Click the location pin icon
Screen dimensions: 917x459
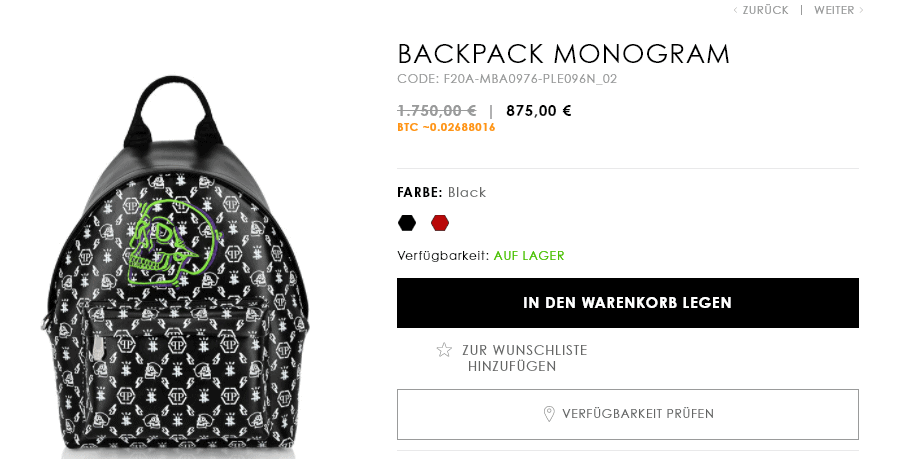pyautogui.click(x=549, y=414)
